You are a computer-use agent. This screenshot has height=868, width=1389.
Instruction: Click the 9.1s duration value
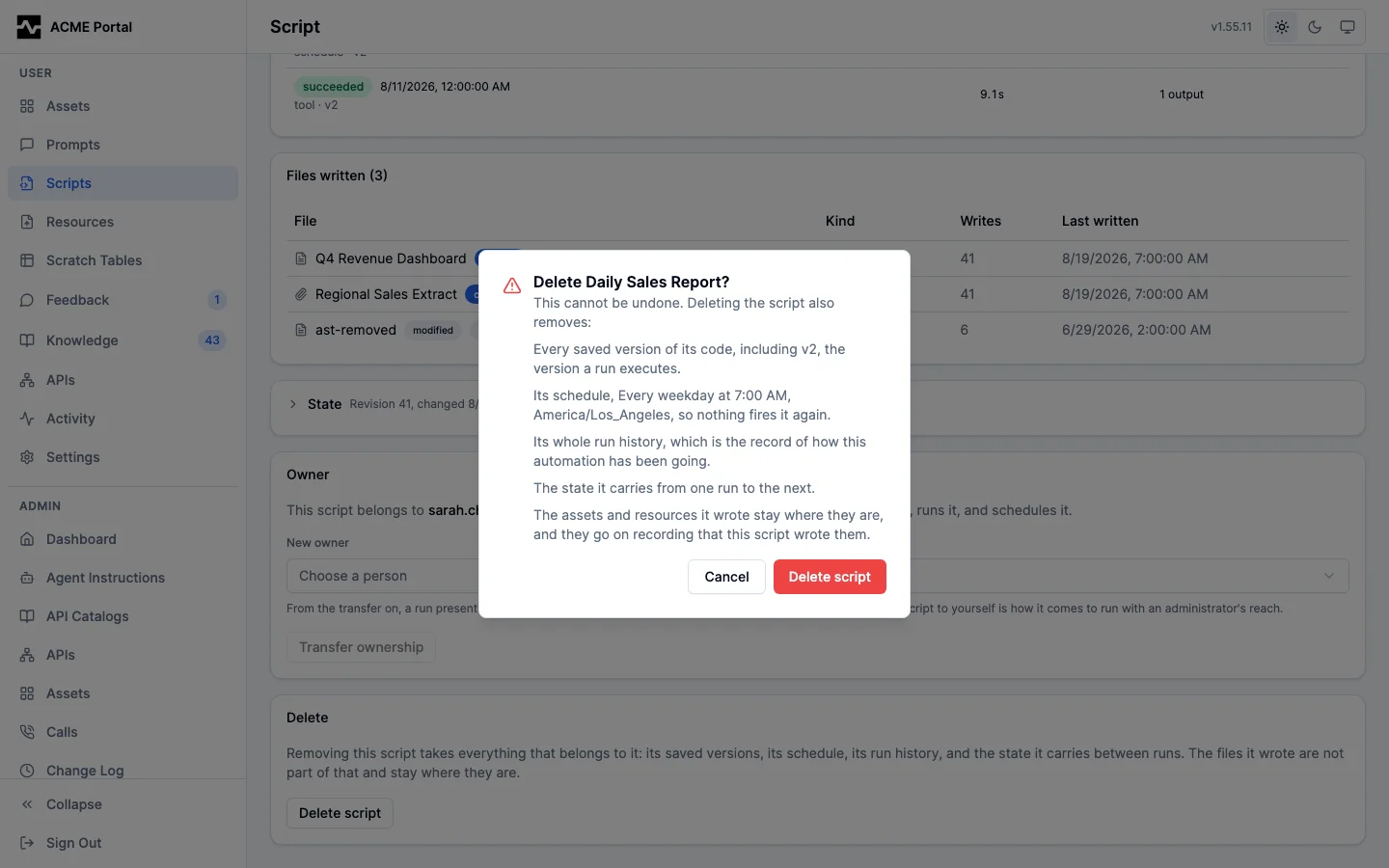[992, 95]
